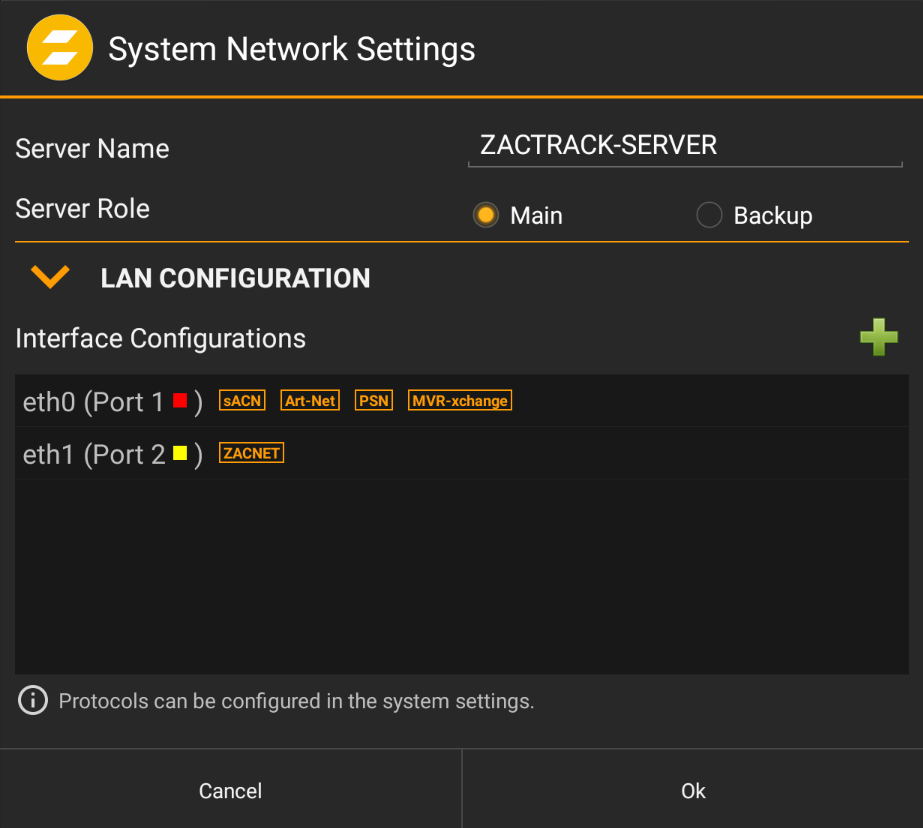Click the ZACNET protocol tag
The height and width of the screenshot is (828, 923).
[251, 453]
